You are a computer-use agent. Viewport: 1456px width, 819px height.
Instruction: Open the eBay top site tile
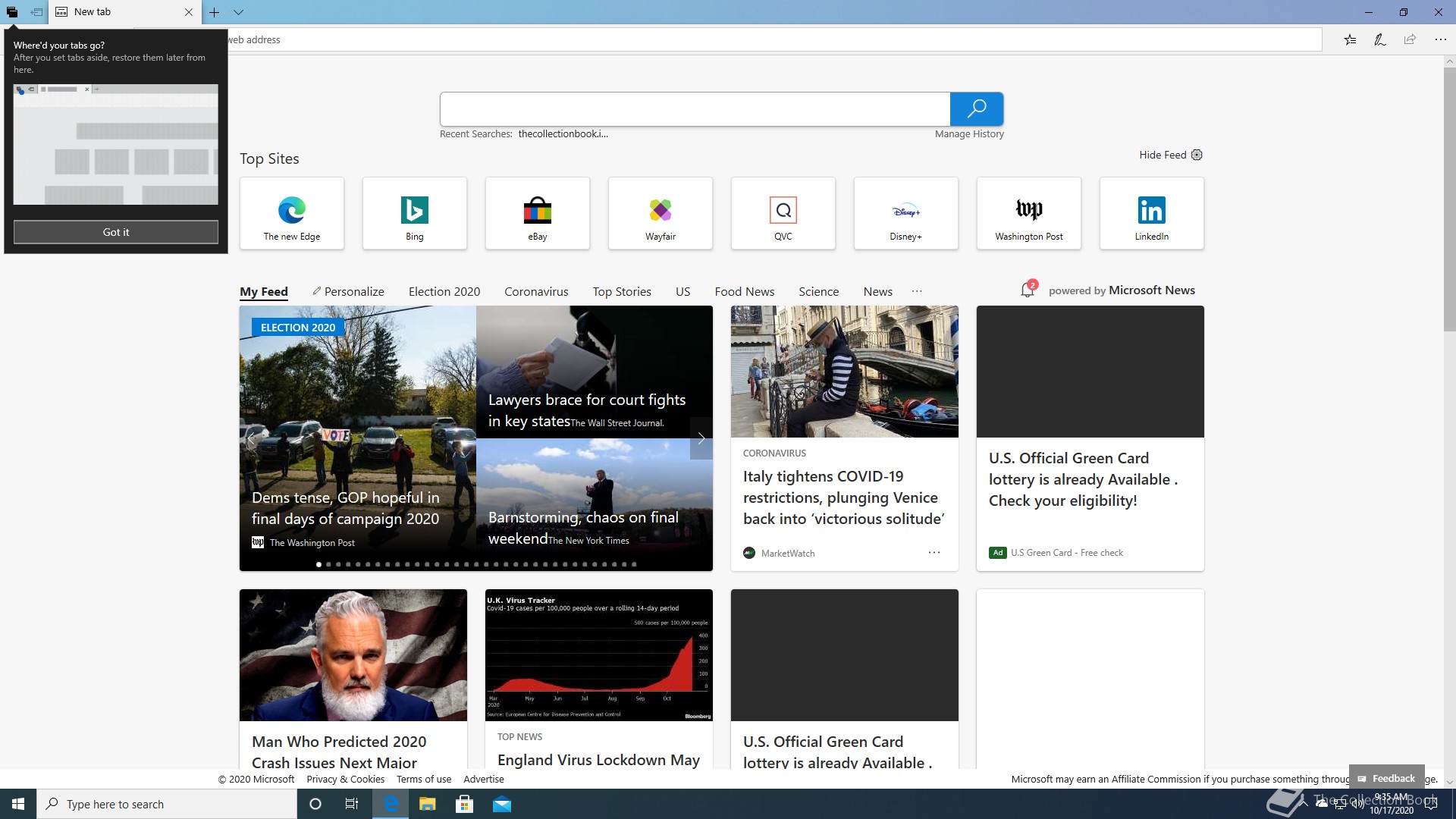point(538,213)
